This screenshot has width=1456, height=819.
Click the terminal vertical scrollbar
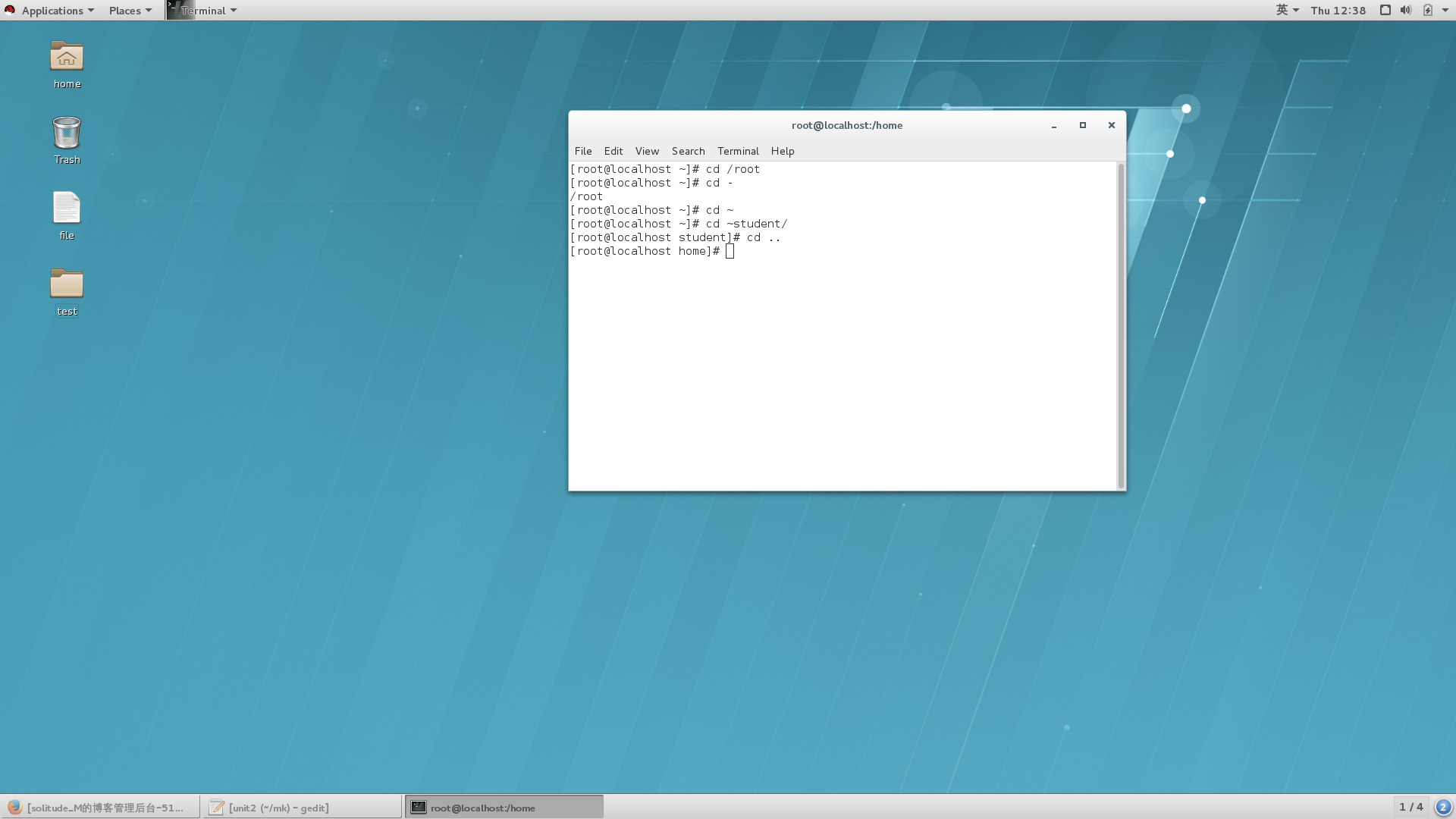click(x=1120, y=325)
